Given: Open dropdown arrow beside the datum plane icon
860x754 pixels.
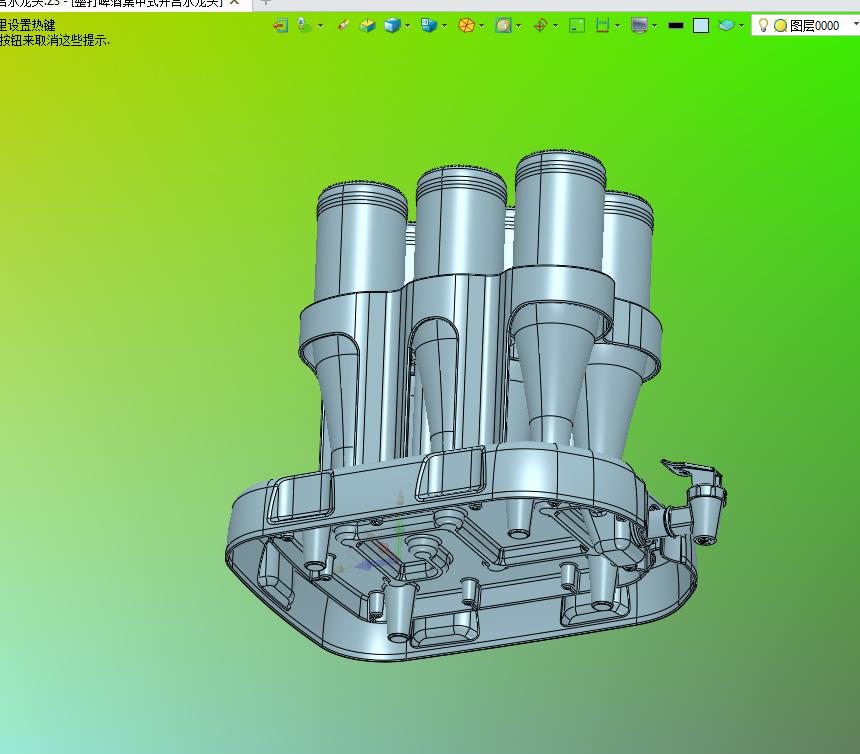Looking at the screenshot, I should (x=320, y=26).
